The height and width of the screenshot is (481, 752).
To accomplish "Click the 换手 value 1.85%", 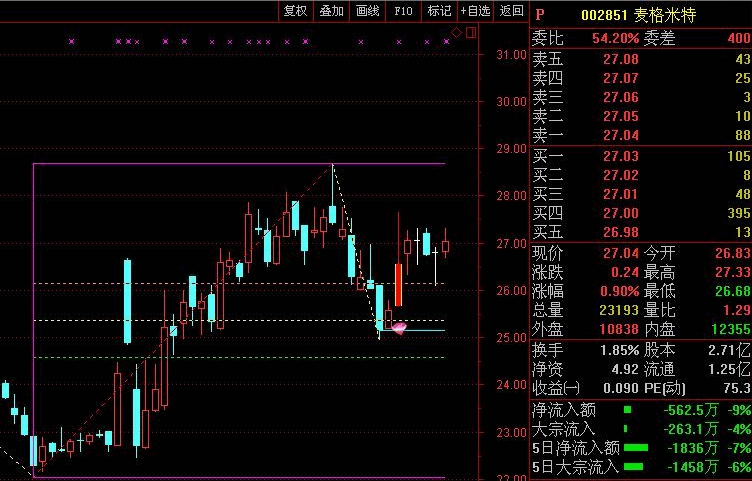I will point(620,351).
